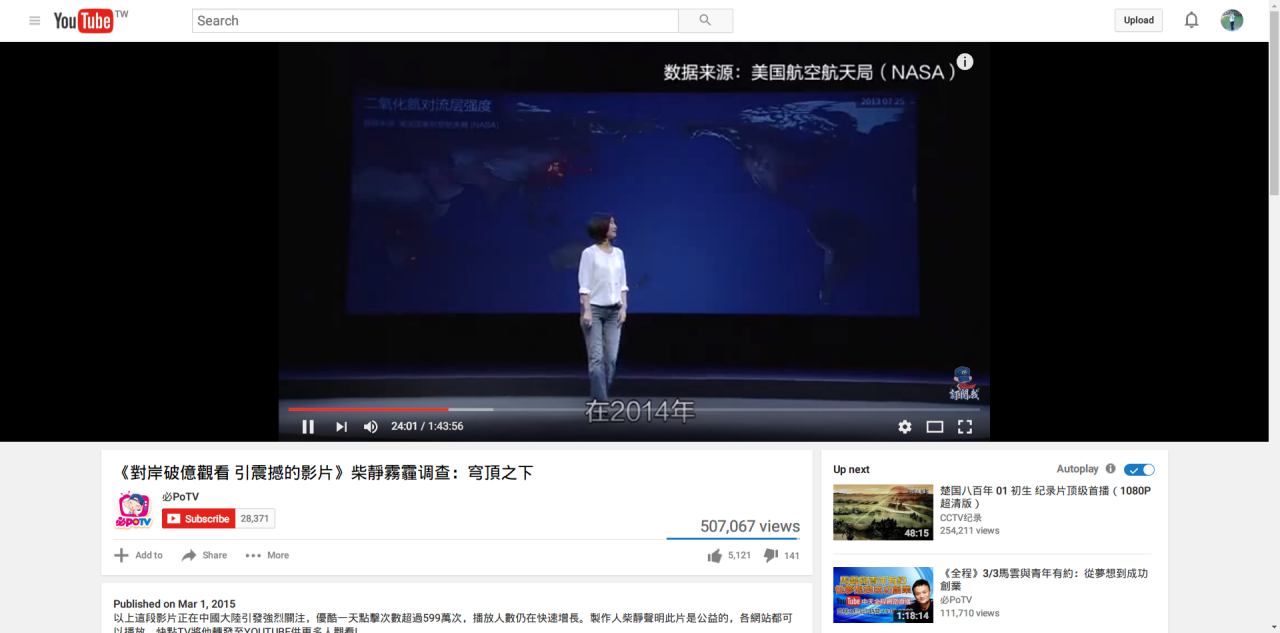This screenshot has height=633, width=1280.
Task: Show Autoplay info tooltip icon
Action: click(1110, 468)
